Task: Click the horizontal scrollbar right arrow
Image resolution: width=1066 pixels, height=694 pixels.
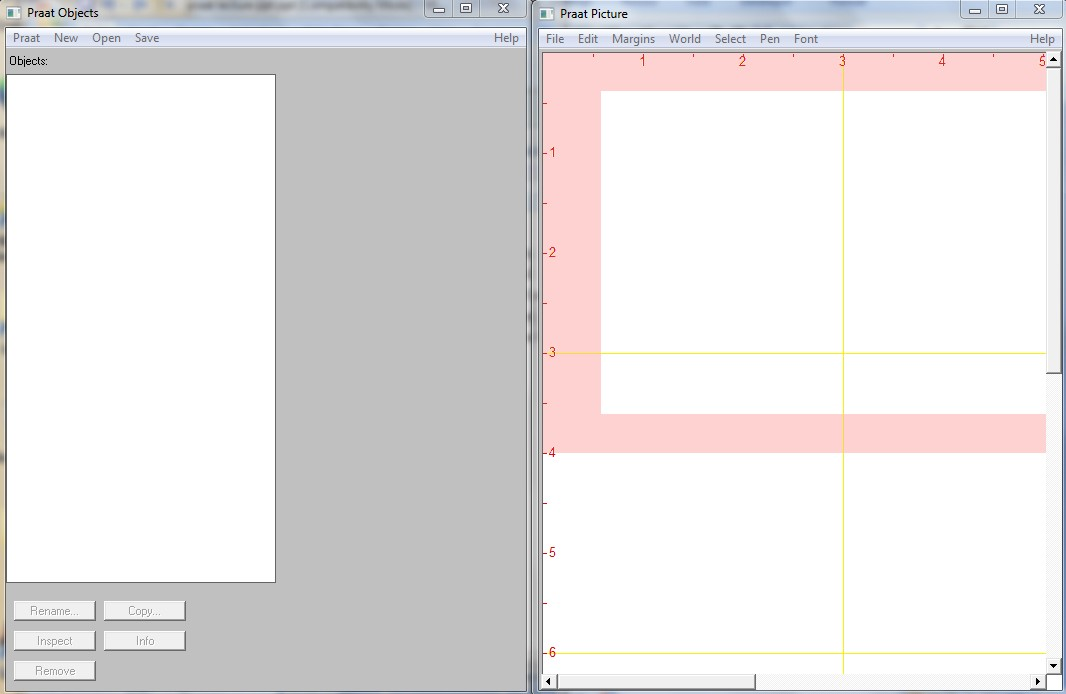Action: (x=1038, y=682)
